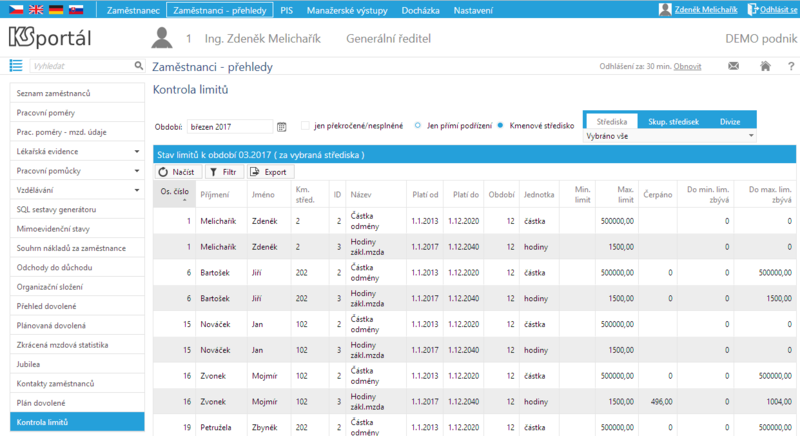Open messages via the envelope icon
Viewport: 800px width, 436px height.
(733, 66)
